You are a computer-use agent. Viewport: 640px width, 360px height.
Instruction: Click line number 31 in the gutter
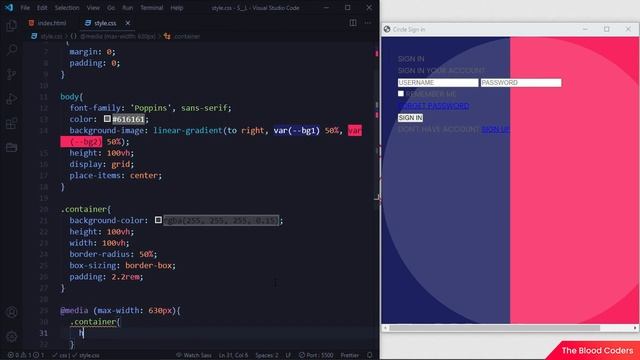[x=44, y=333]
